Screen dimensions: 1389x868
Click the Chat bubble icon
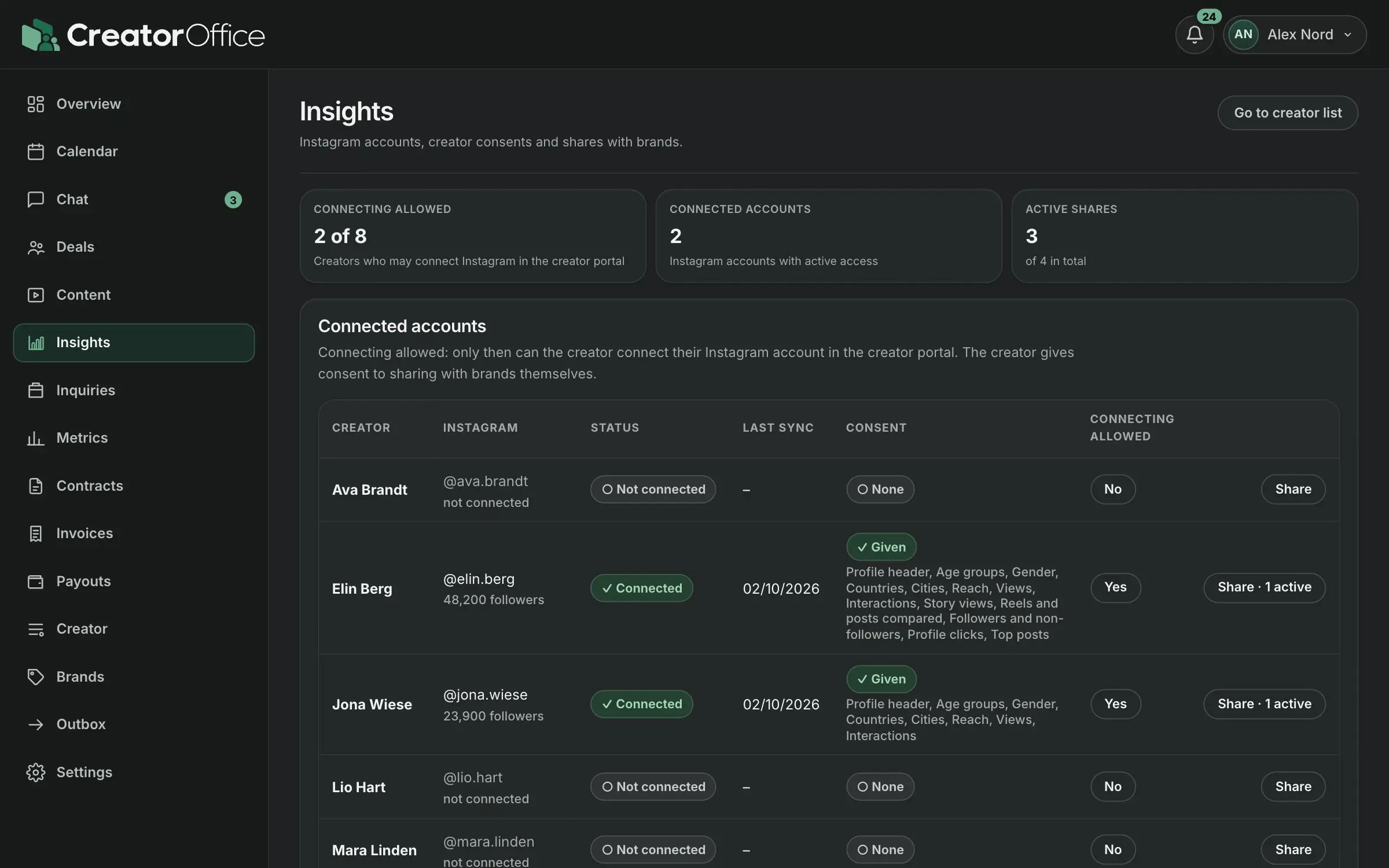(x=36, y=200)
